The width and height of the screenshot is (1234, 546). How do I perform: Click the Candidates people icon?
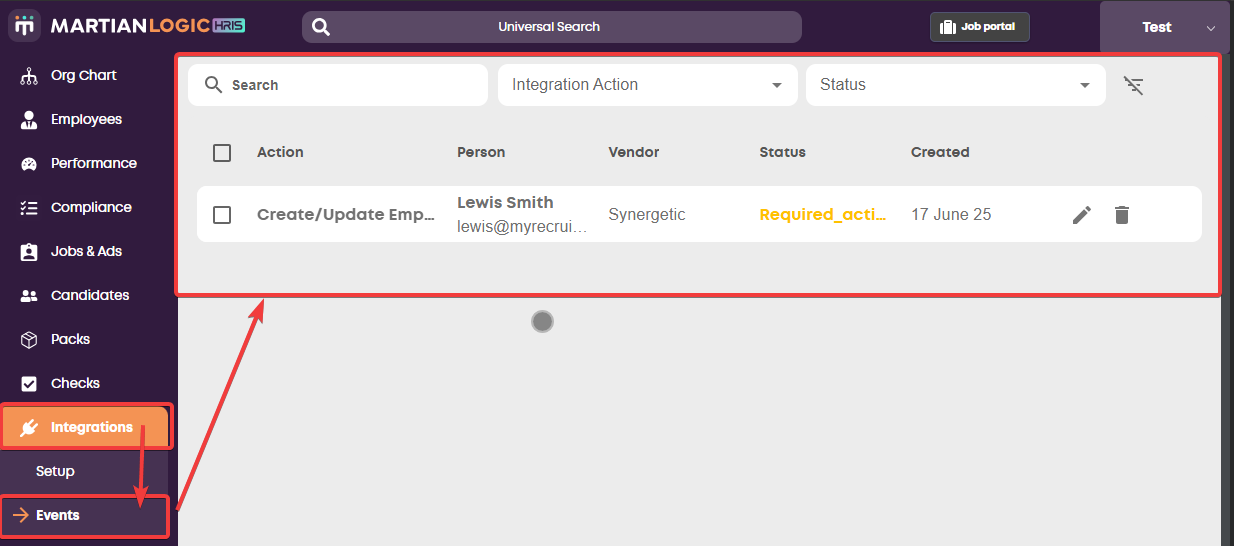(29, 296)
